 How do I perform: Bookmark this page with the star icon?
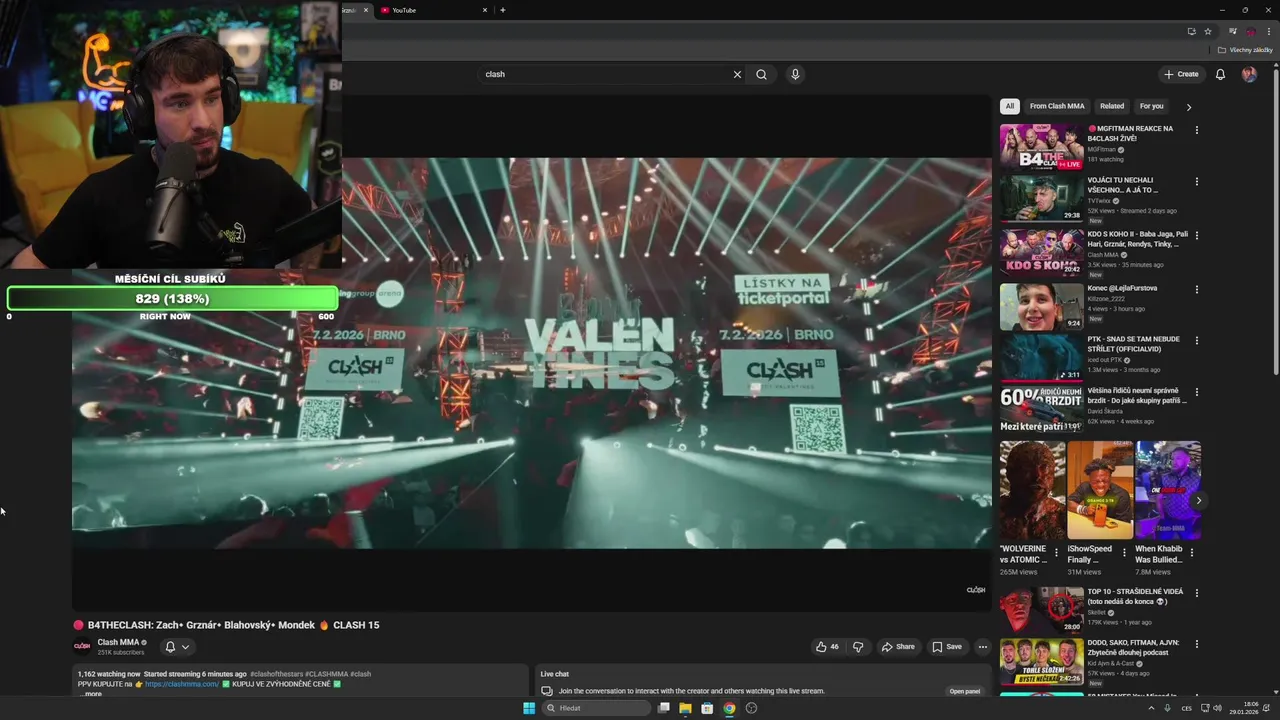pos(1208,31)
